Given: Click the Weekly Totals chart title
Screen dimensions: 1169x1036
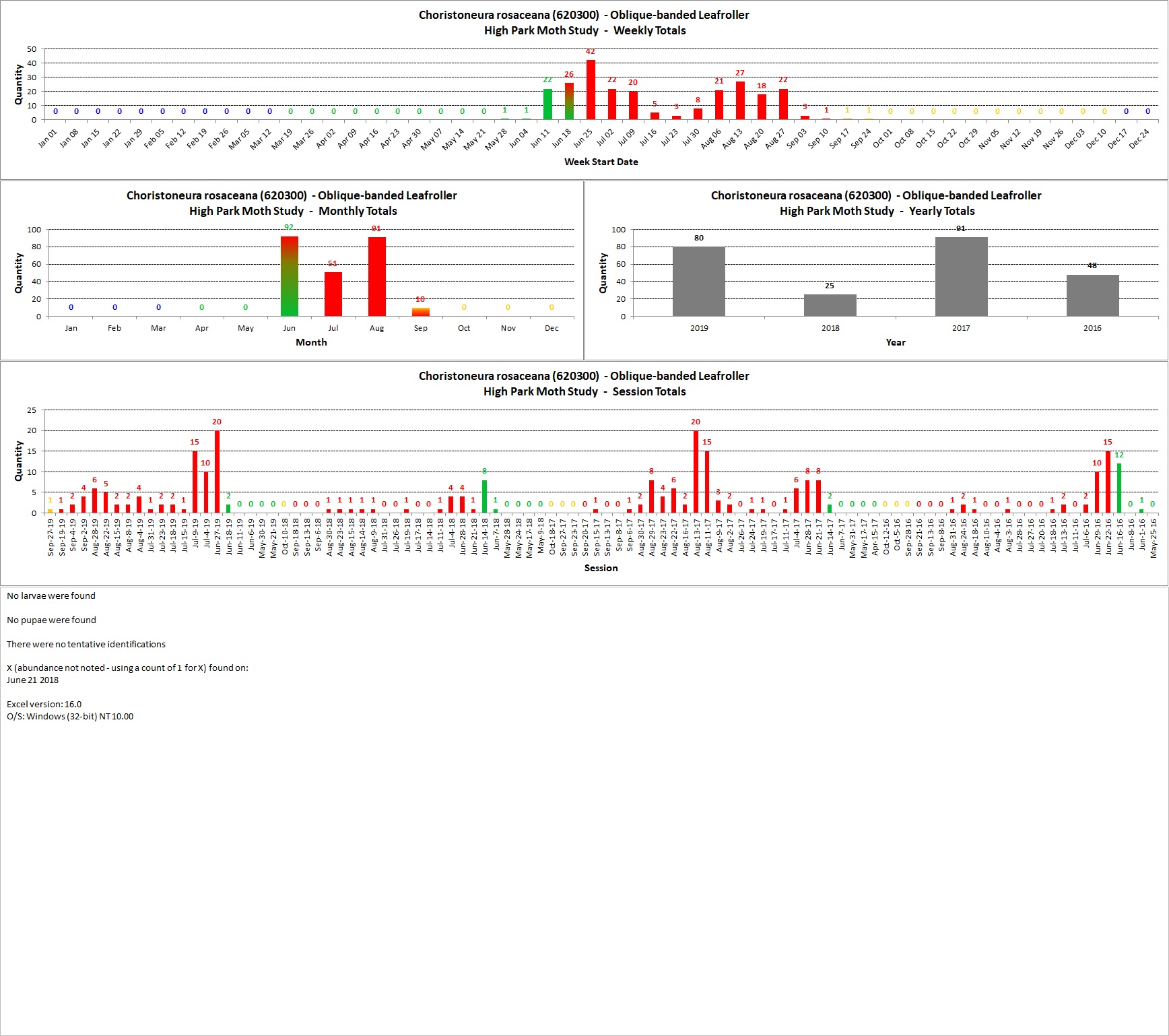Looking at the screenshot, I should (x=584, y=23).
